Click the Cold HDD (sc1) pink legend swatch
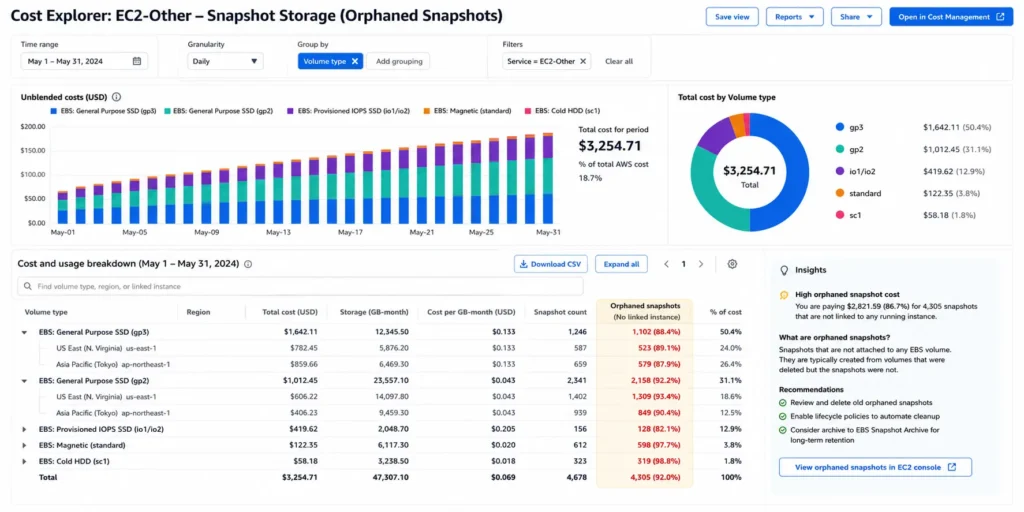 528,111
